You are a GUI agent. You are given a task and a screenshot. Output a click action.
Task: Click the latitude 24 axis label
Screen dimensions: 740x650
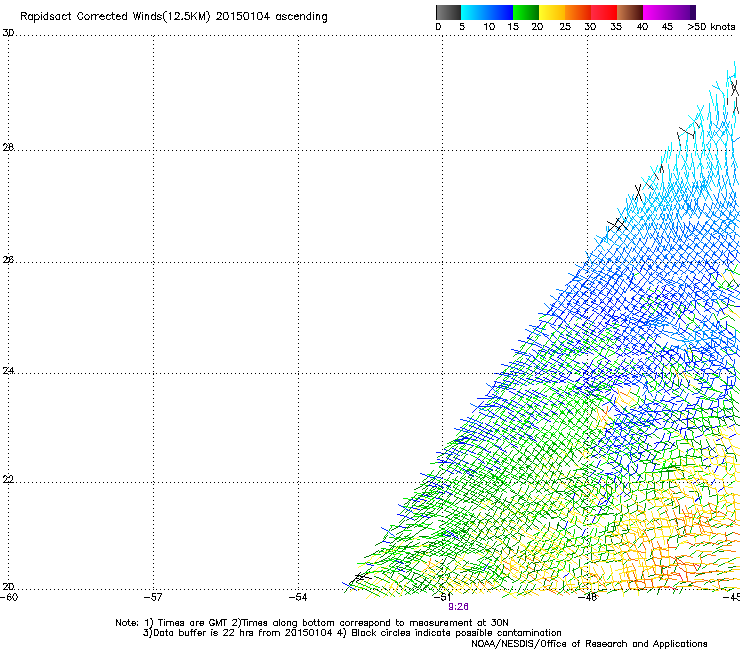(x=8, y=371)
